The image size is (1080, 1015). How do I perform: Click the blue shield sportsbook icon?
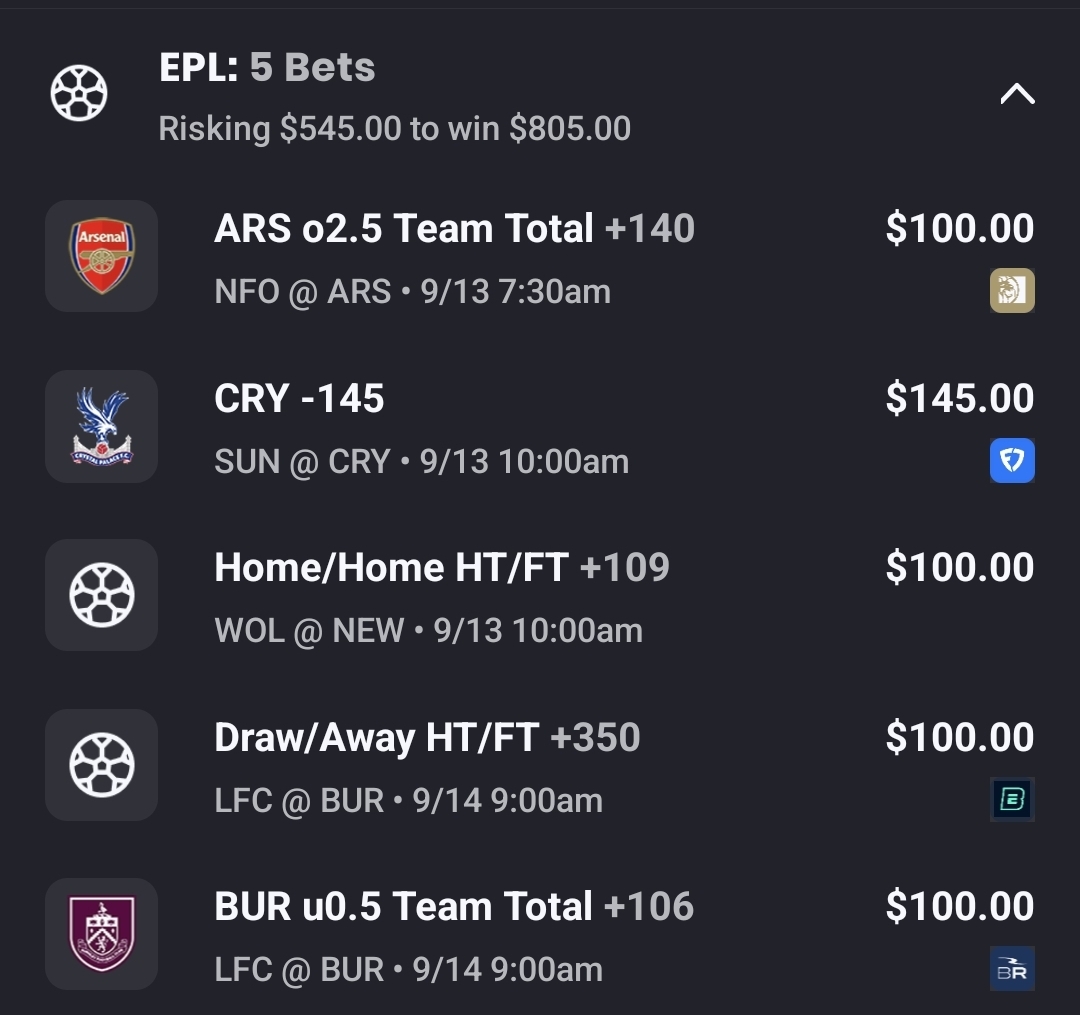pos(1012,461)
